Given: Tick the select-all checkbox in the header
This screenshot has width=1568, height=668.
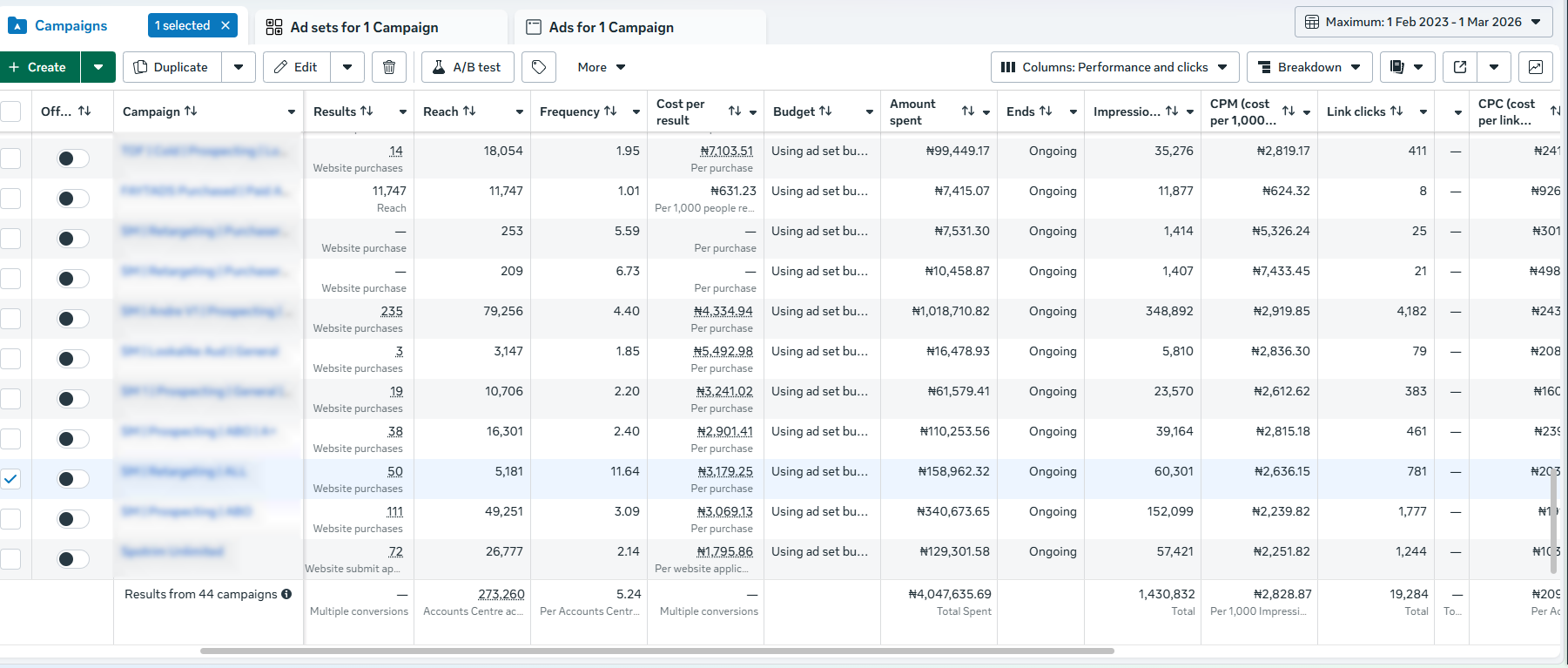Looking at the screenshot, I should (x=10, y=111).
